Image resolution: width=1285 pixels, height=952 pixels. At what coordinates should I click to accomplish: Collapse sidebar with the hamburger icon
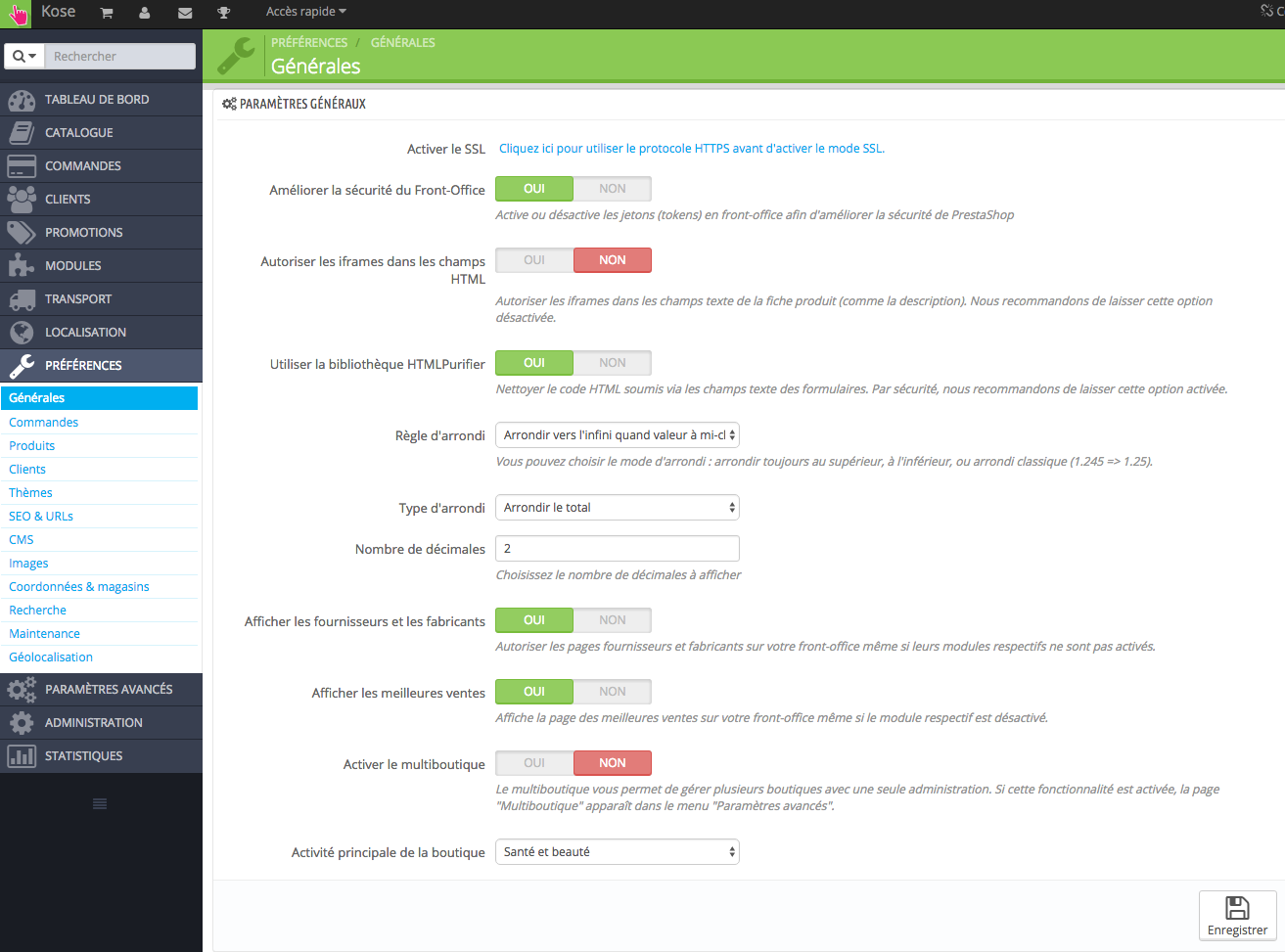pos(100,804)
